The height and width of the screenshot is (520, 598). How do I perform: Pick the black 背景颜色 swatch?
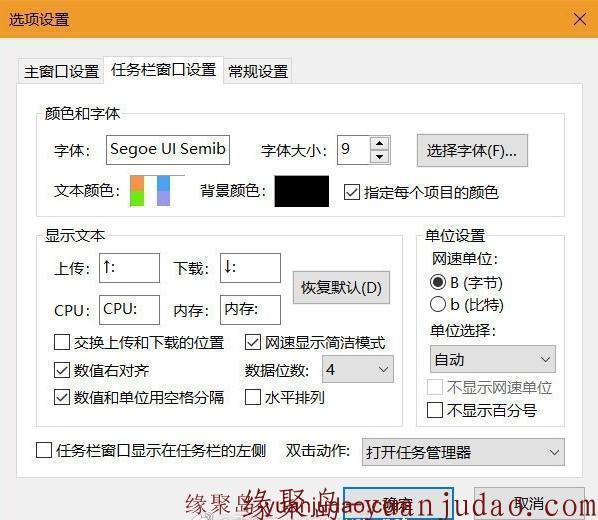click(302, 191)
